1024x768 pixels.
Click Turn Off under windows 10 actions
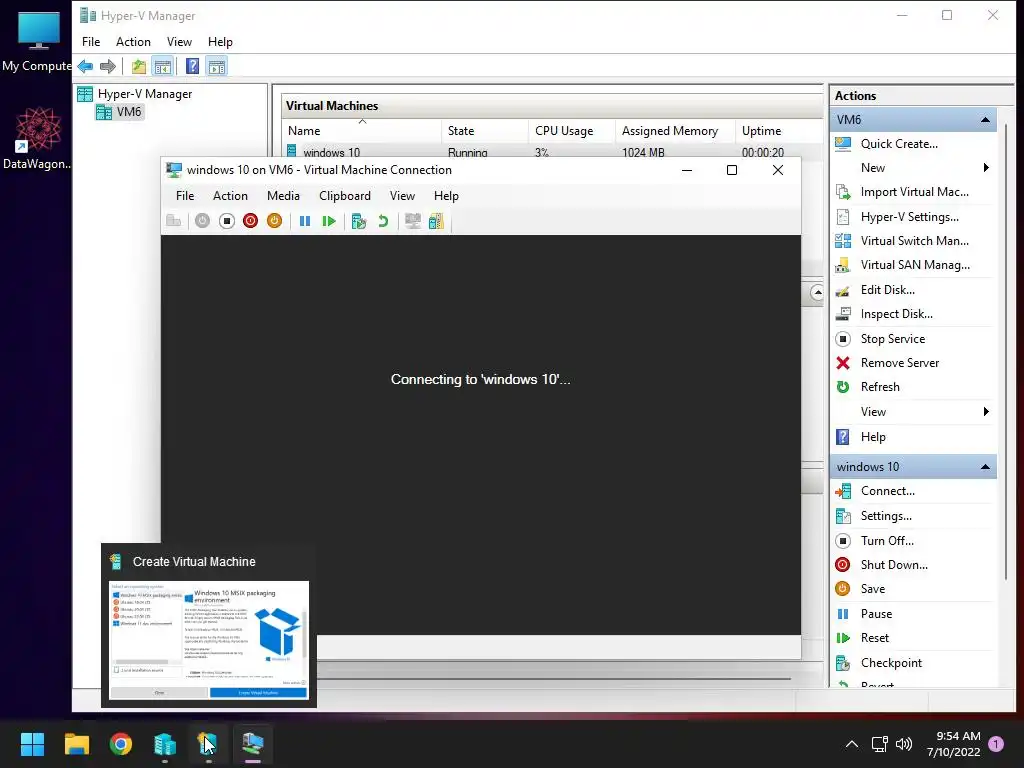tap(887, 541)
